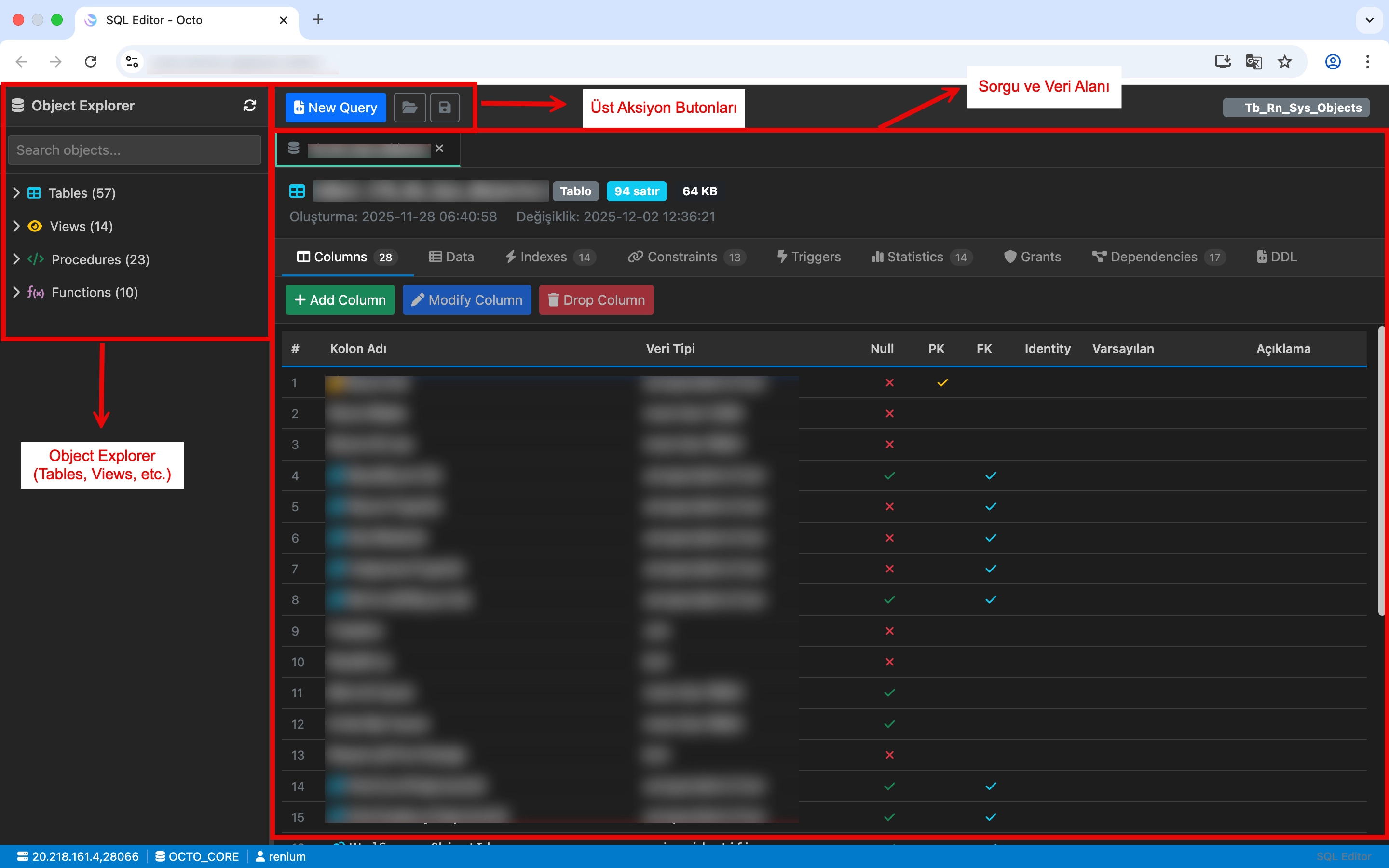Click the install app icon in address bar
Screen dimensions: 1389x868
click(1223, 61)
